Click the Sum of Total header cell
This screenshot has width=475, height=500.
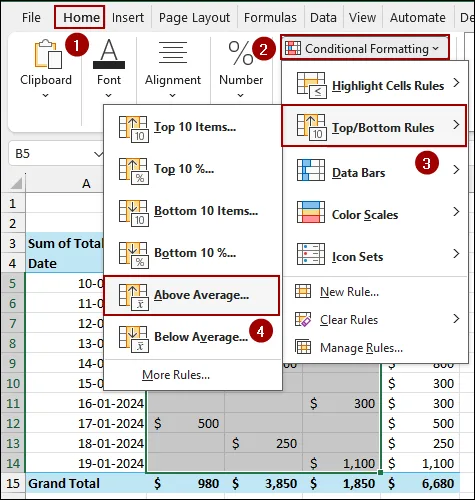click(x=65, y=243)
